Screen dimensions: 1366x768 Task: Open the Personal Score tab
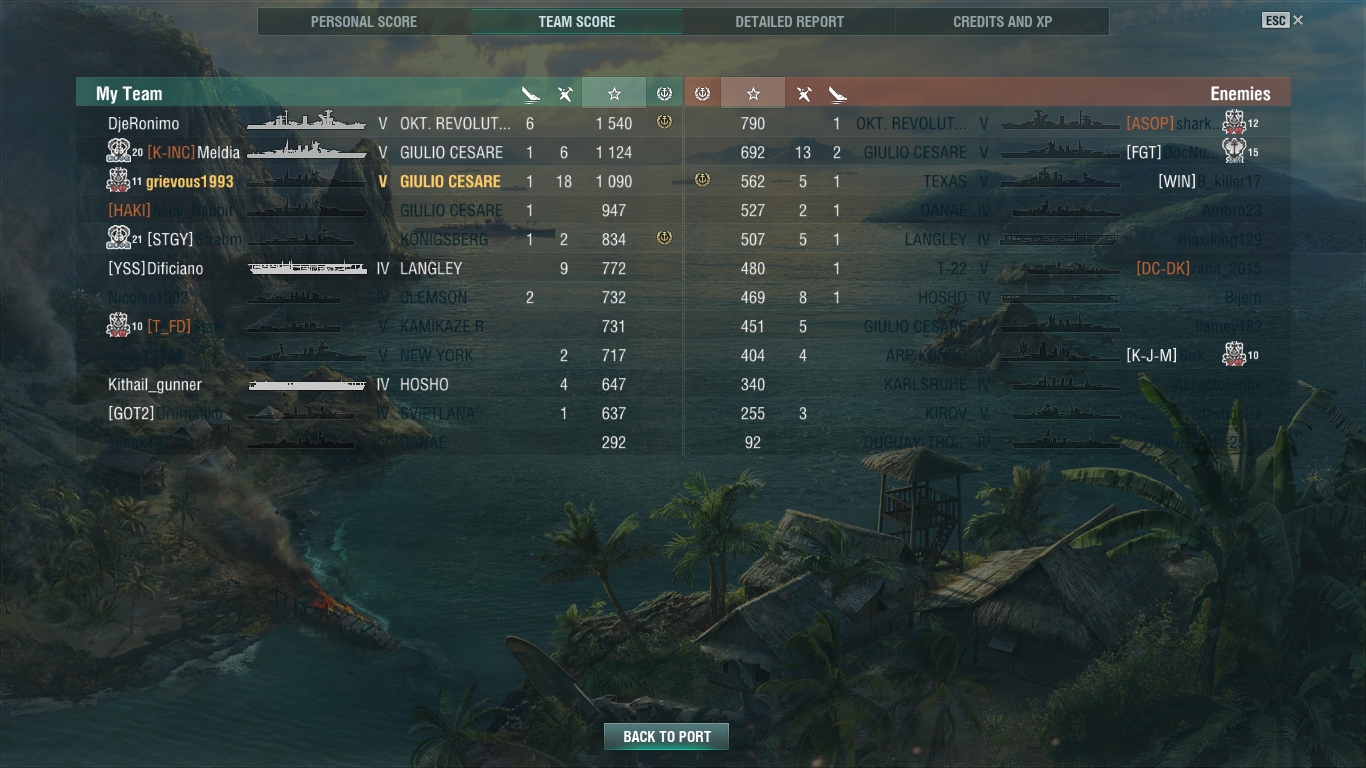[364, 22]
